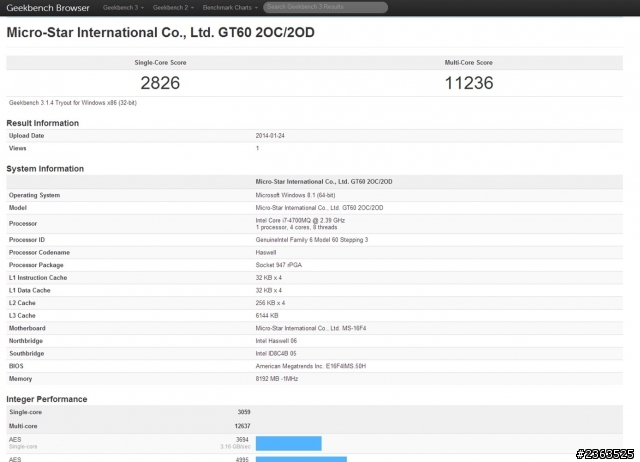Click the Geekbench 3.1.4 Tryout version text
640x462 pixels.
(x=73, y=103)
